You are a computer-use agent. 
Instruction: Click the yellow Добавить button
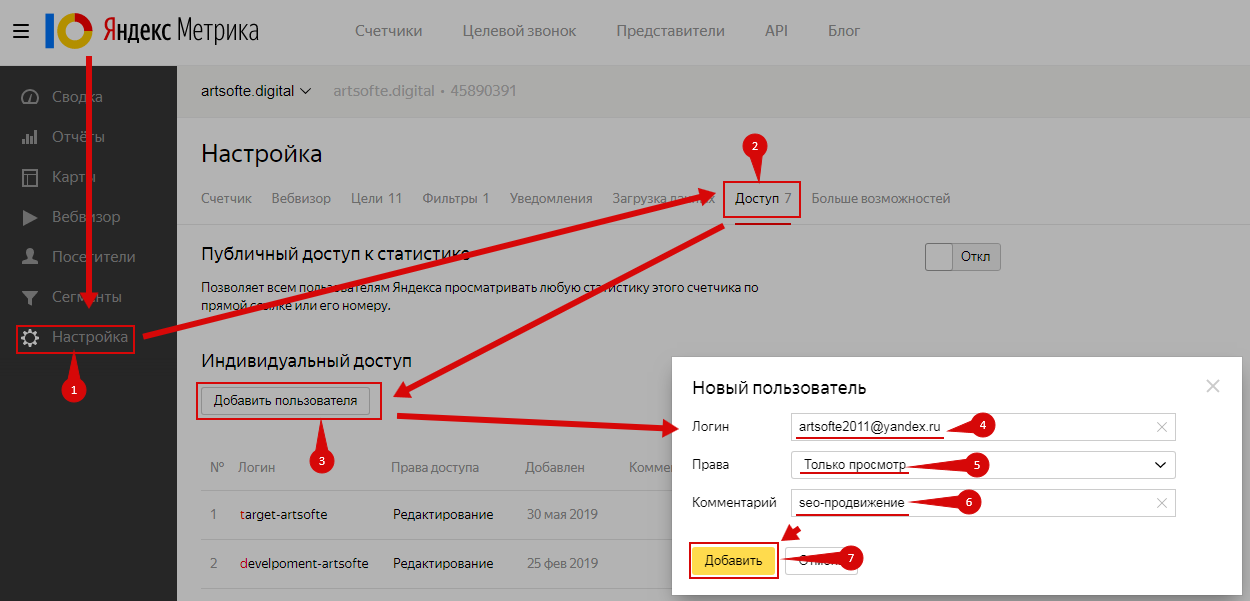(733, 560)
